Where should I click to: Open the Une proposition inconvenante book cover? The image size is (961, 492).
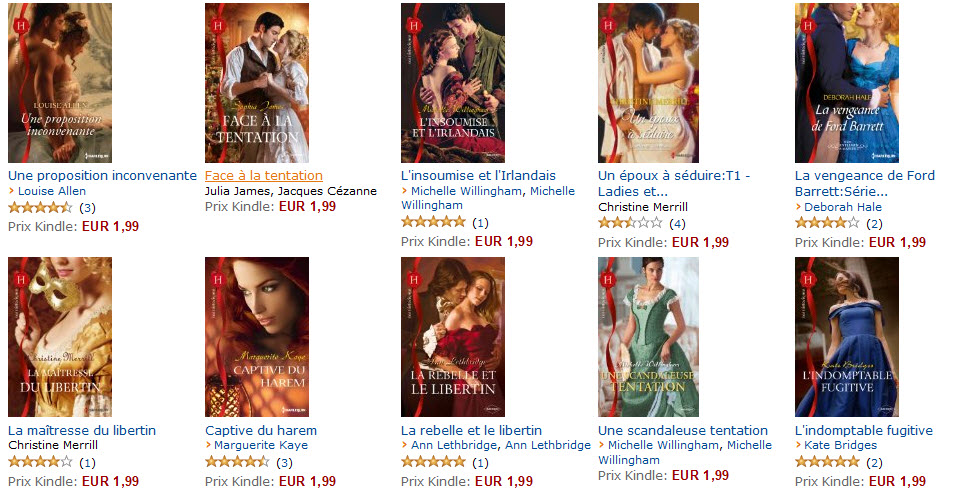point(60,83)
